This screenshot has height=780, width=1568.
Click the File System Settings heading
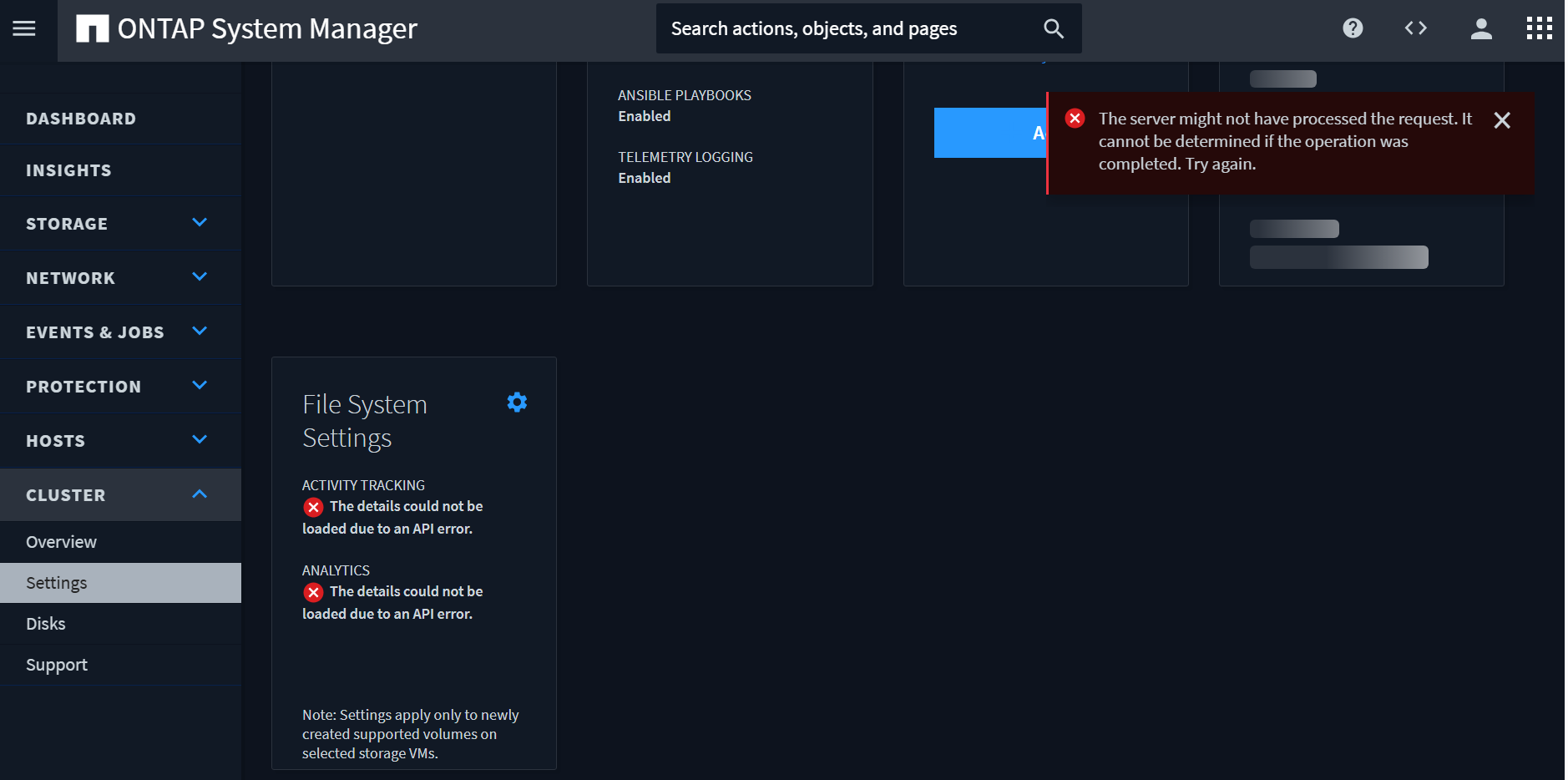click(x=365, y=421)
